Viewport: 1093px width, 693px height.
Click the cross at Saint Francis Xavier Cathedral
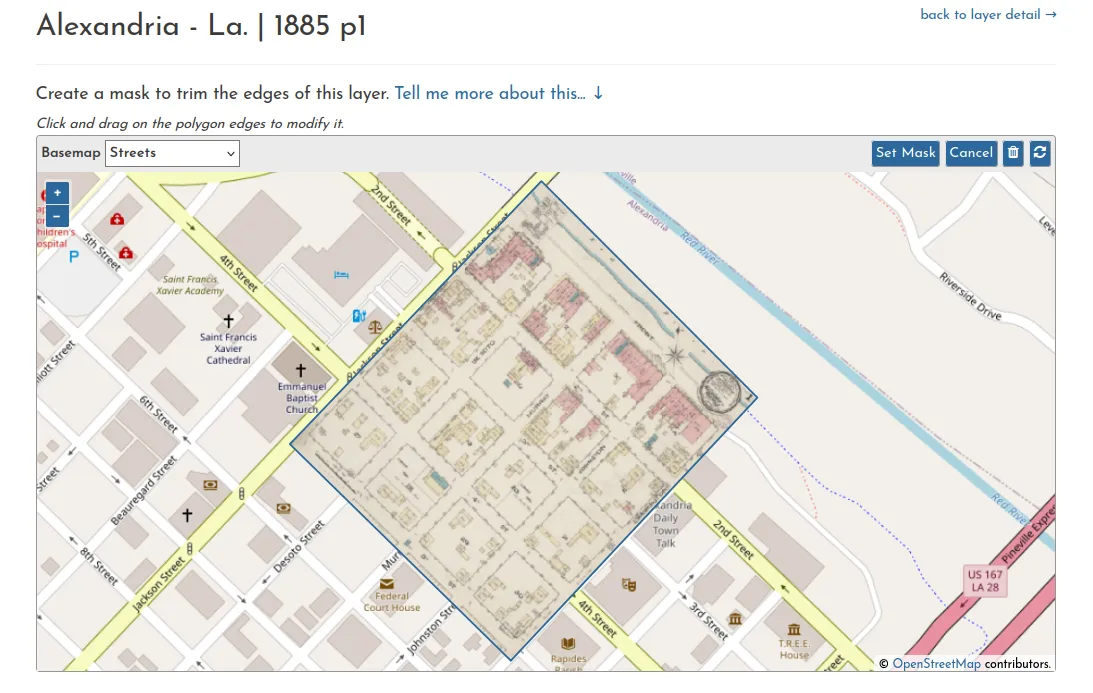229,321
